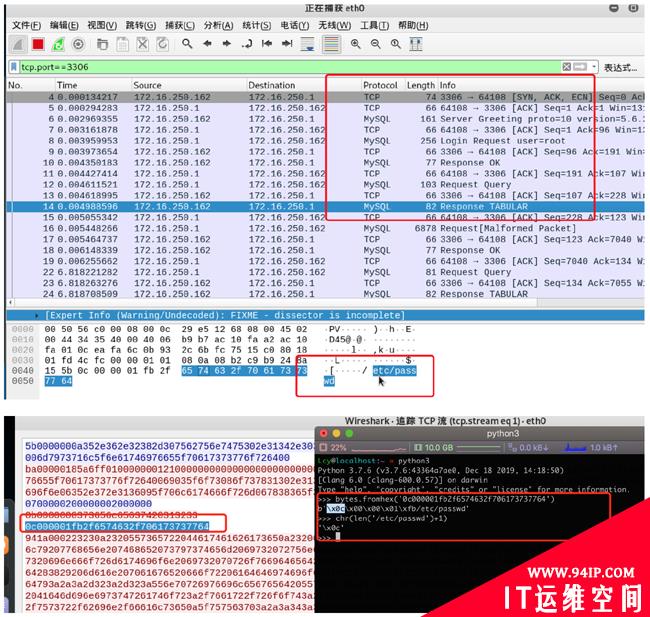Toggle auto-scroll during live capture
650x617 pixels.
(x=308, y=44)
